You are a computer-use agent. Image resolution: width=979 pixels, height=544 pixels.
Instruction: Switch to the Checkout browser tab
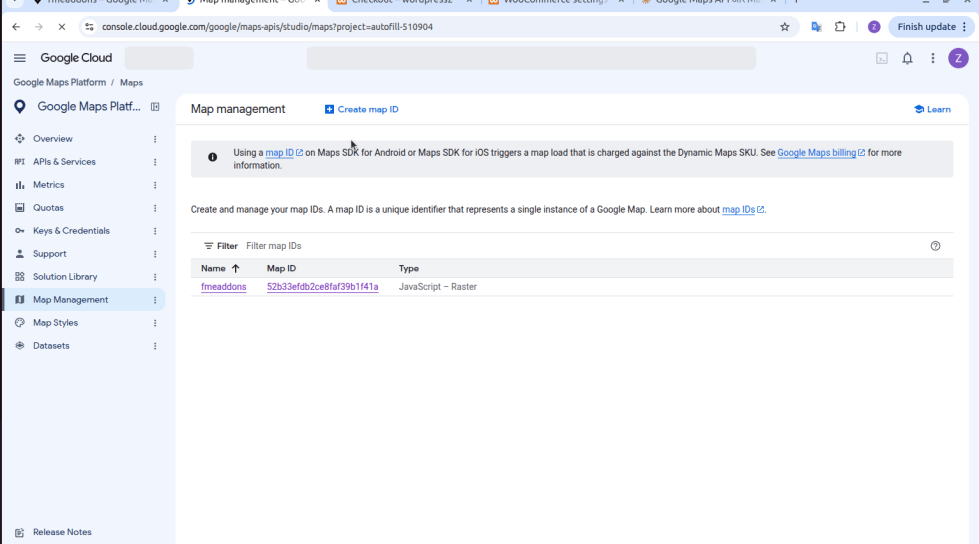pos(403,3)
